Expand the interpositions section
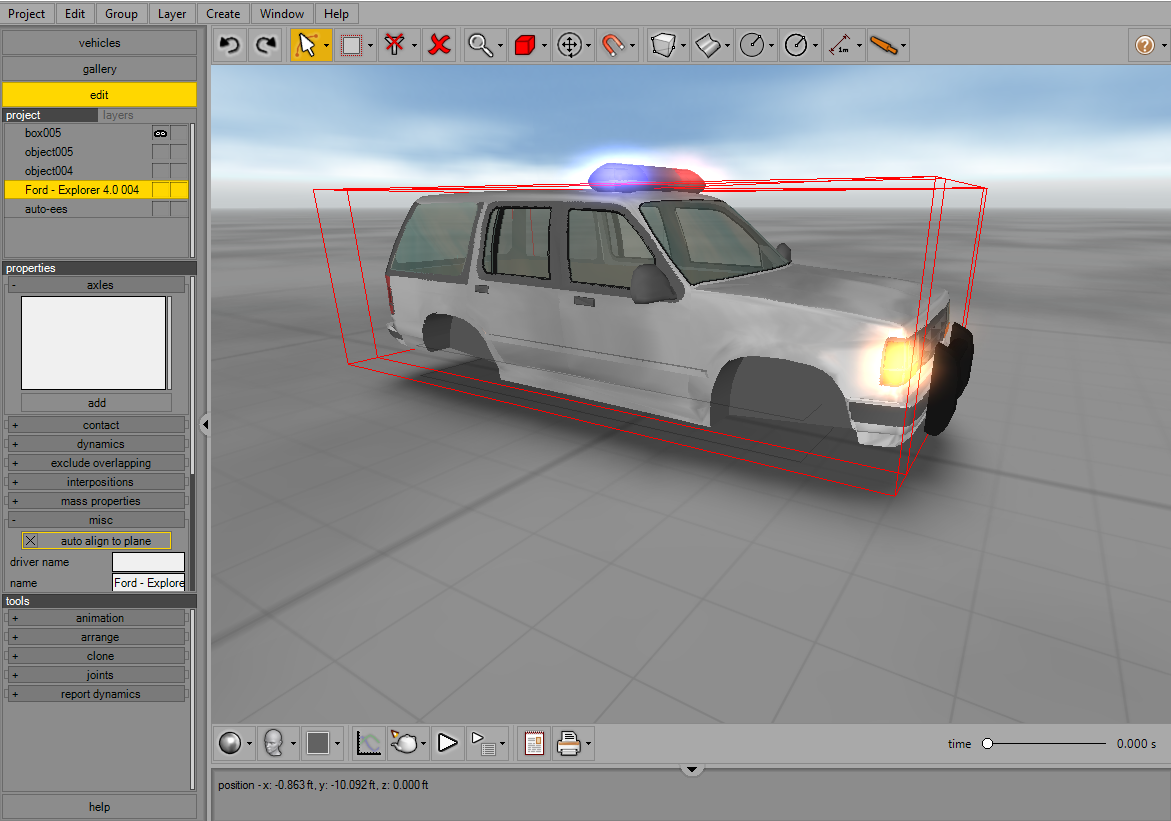The image size is (1171, 821). 96,483
